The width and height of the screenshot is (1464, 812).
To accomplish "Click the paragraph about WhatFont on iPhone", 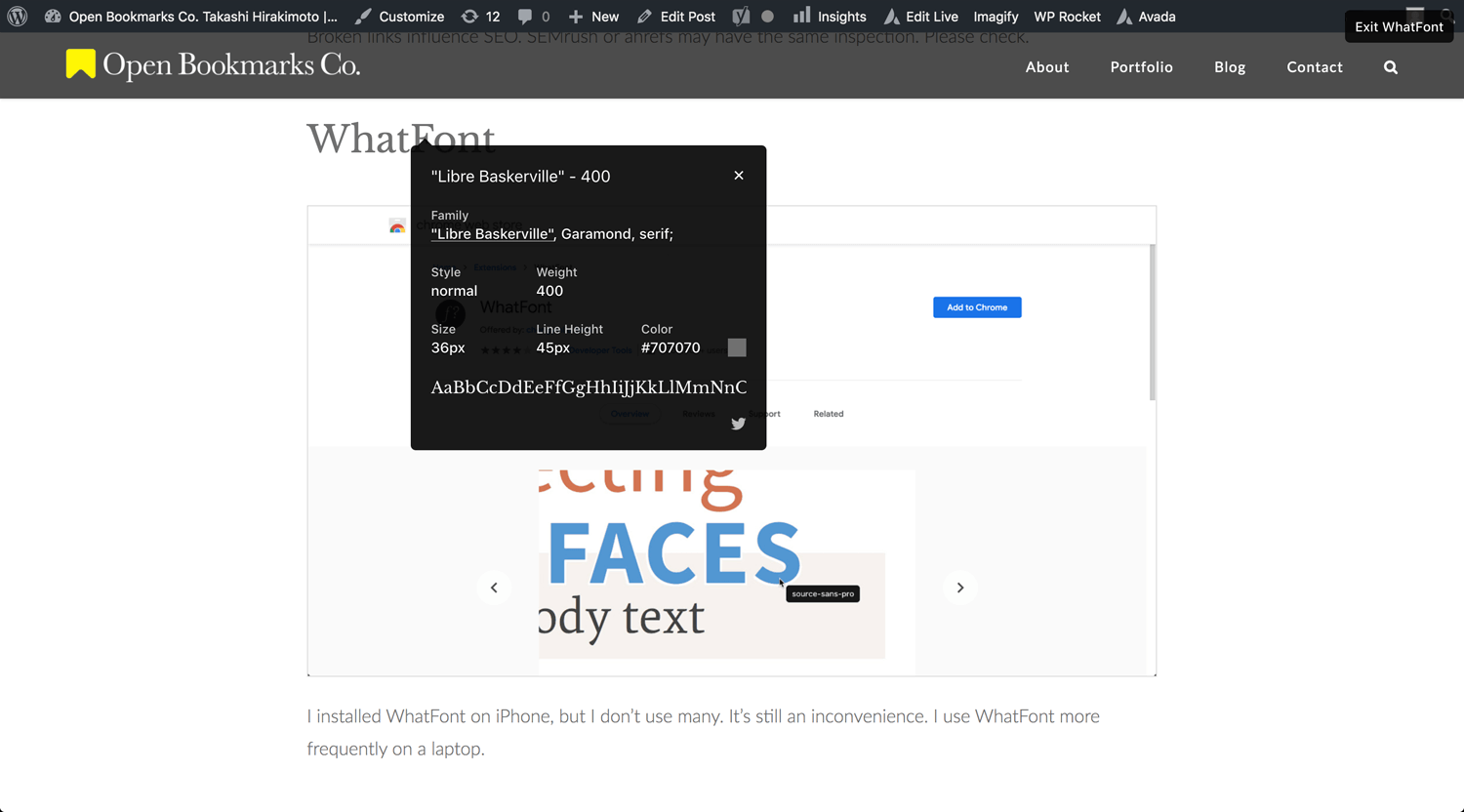I will point(704,732).
